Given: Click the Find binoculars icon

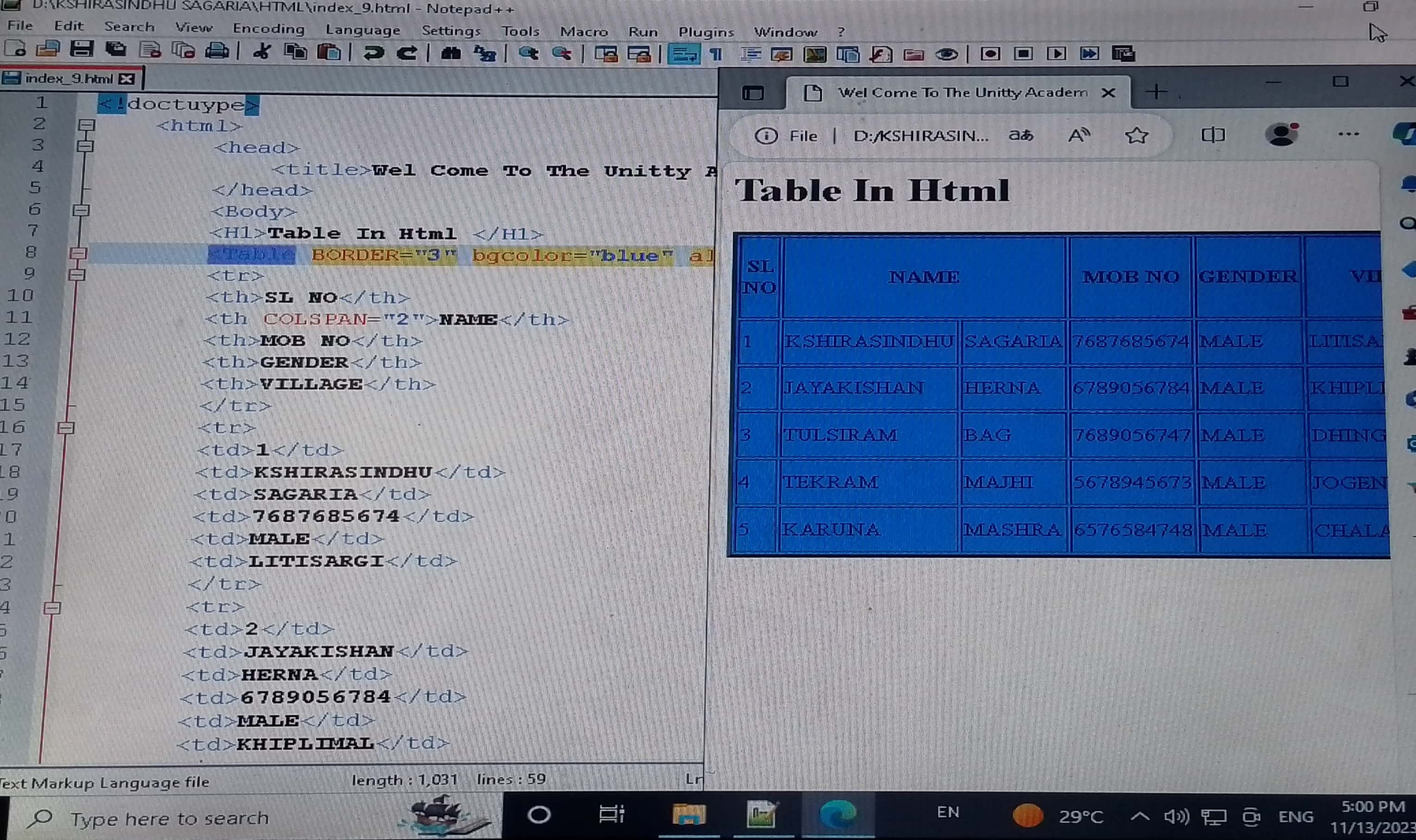Looking at the screenshot, I should click(x=451, y=53).
